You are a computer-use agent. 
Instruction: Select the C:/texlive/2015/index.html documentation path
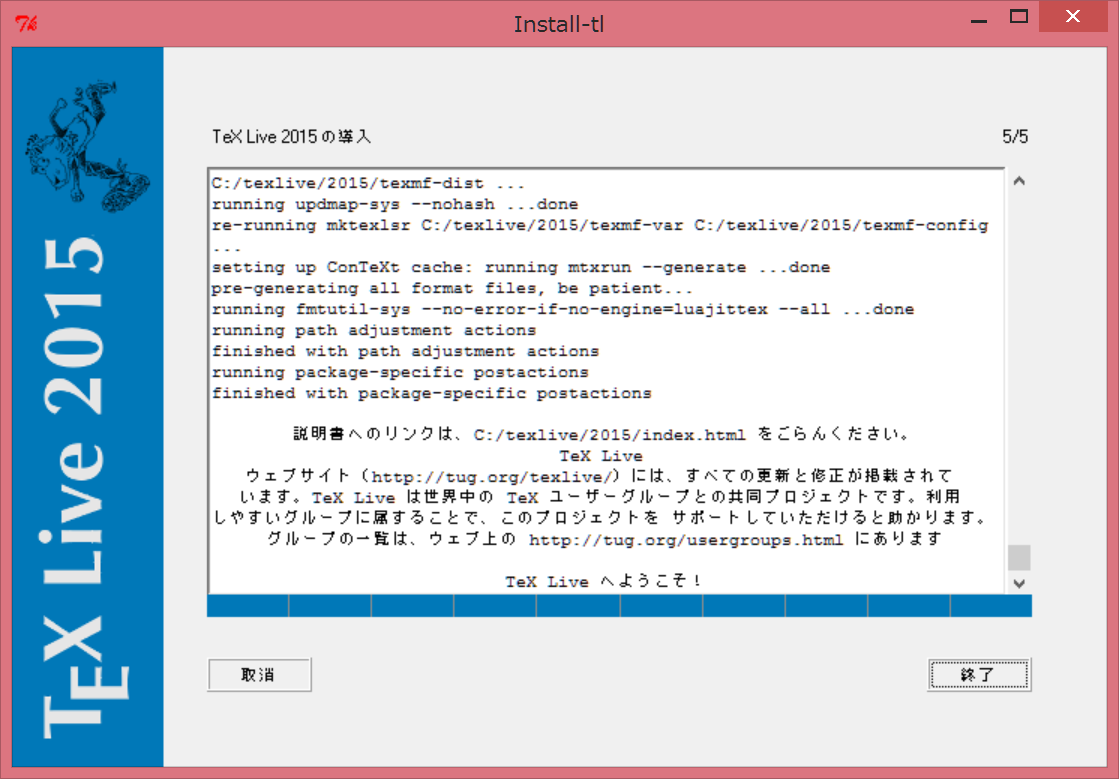(x=614, y=433)
